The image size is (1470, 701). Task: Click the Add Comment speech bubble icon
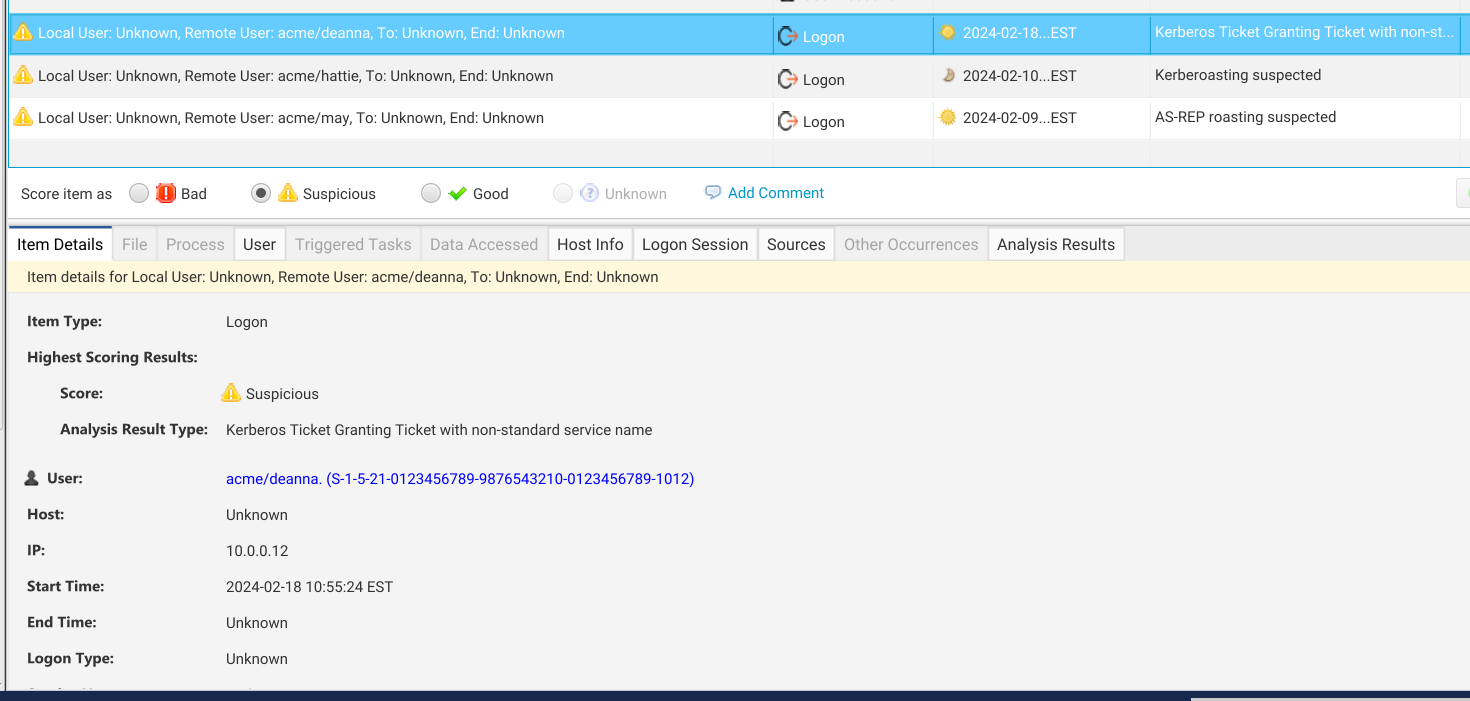[x=713, y=192]
